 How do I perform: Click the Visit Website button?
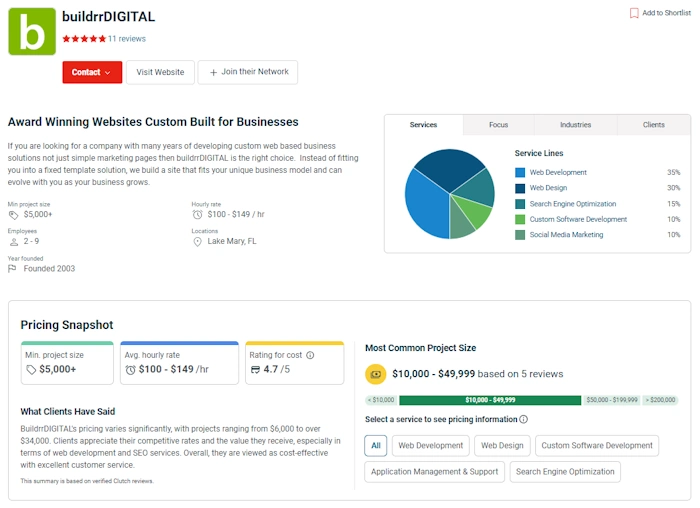[160, 72]
